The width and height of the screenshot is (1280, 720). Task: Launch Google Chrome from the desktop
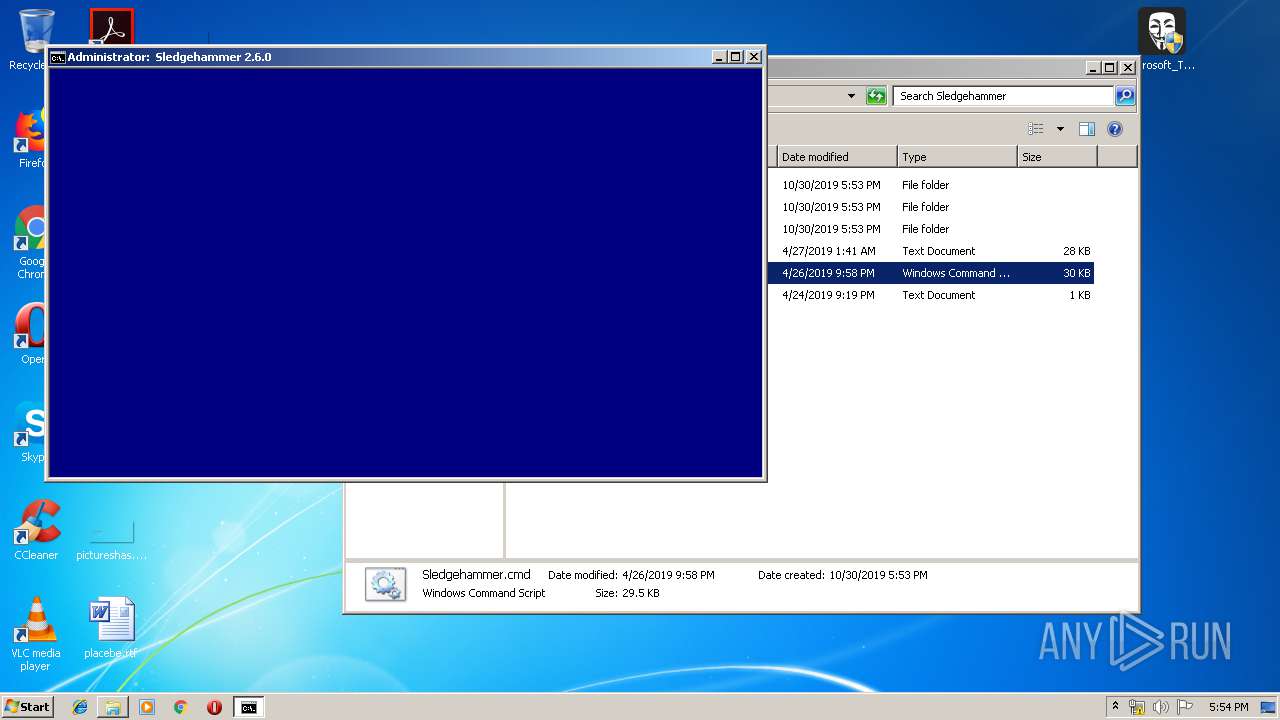(31, 243)
